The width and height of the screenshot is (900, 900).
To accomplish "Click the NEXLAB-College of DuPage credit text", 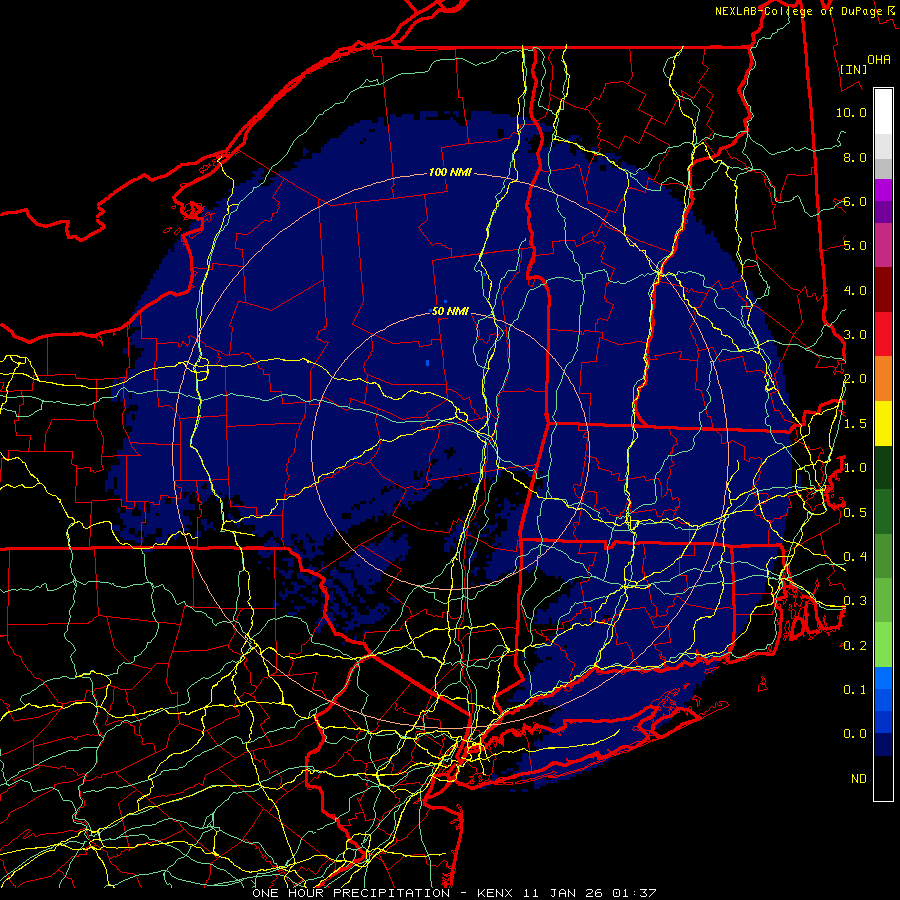I will pyautogui.click(x=798, y=11).
